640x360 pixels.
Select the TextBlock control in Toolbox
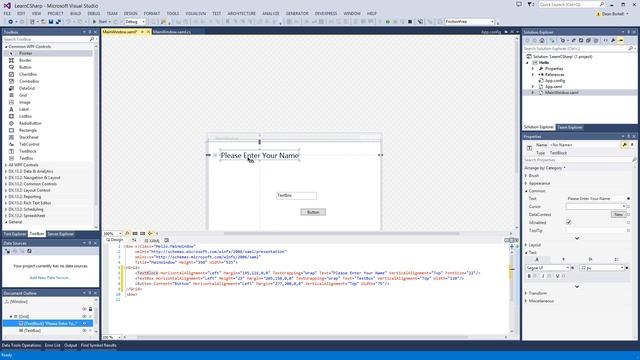pyautogui.click(x=28, y=151)
